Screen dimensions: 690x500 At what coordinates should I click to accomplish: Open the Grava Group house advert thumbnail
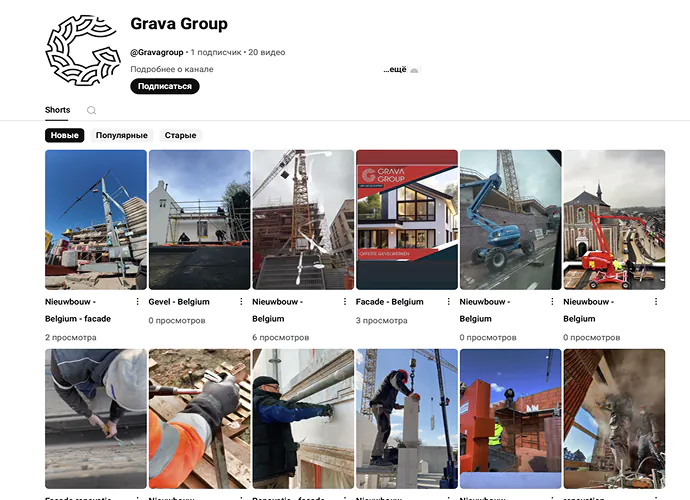coord(407,220)
